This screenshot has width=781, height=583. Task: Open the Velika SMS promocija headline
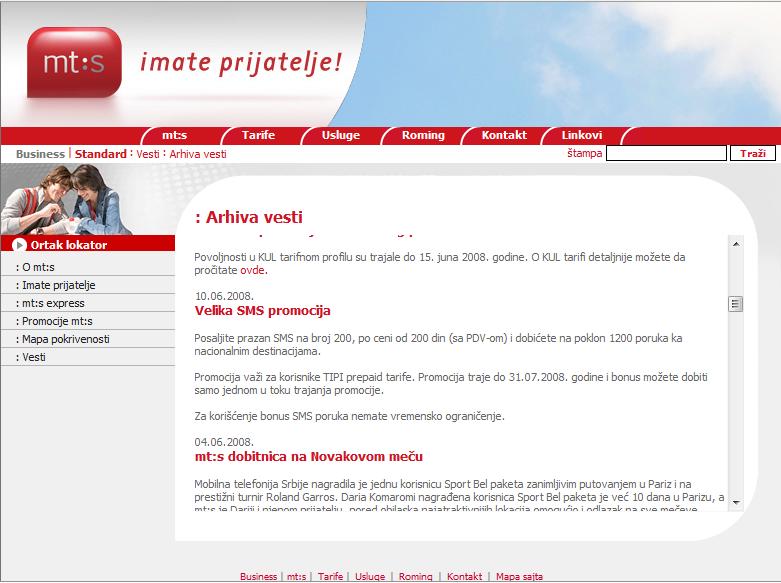(x=262, y=310)
